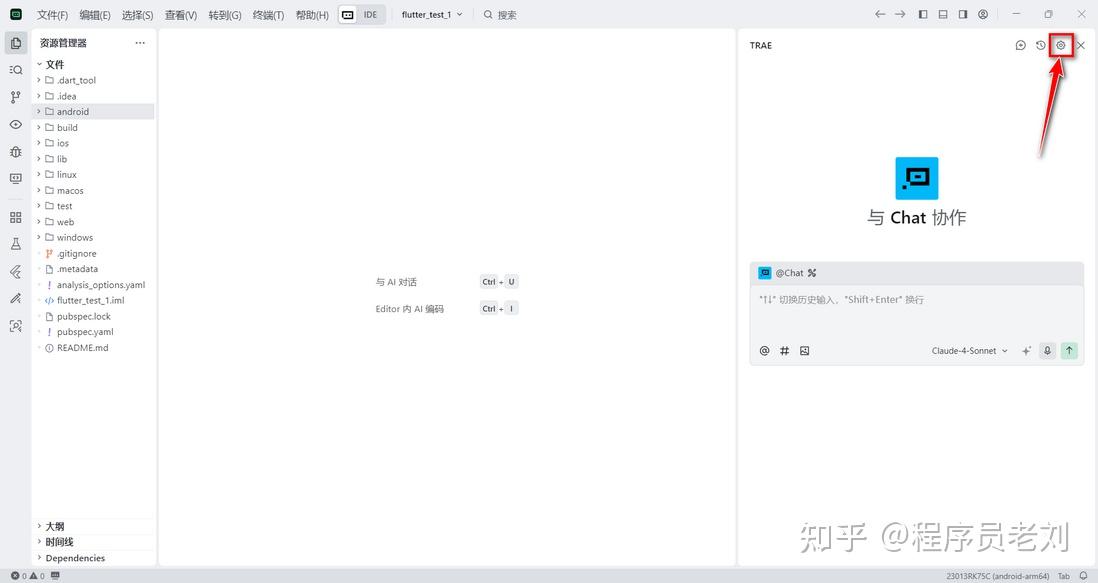The height and width of the screenshot is (583, 1098).
Task: Open TRAE settings gear in chat panel
Action: point(1060,45)
